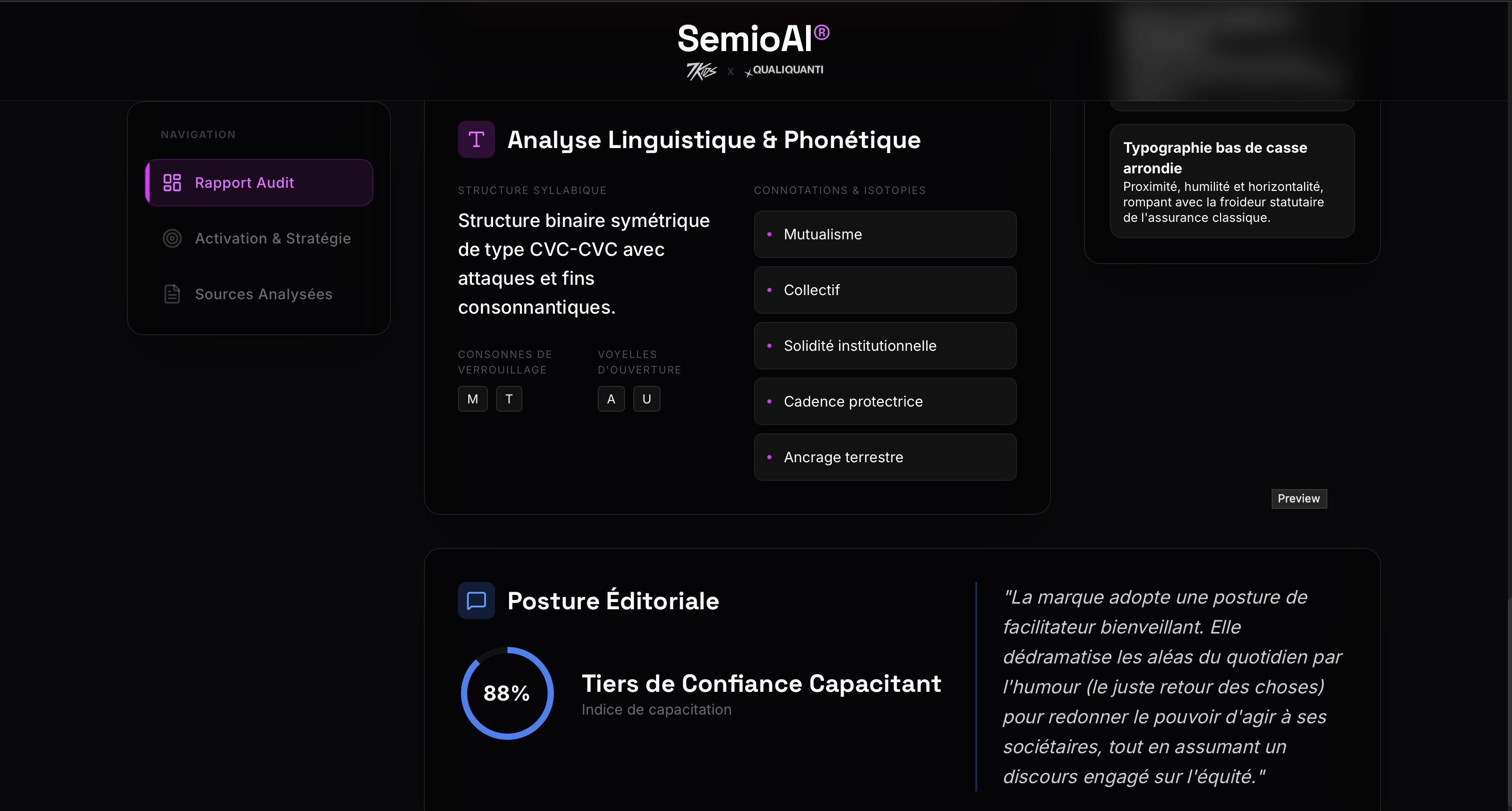Click the purple T typography icon
The image size is (1512, 811).
tap(476, 139)
